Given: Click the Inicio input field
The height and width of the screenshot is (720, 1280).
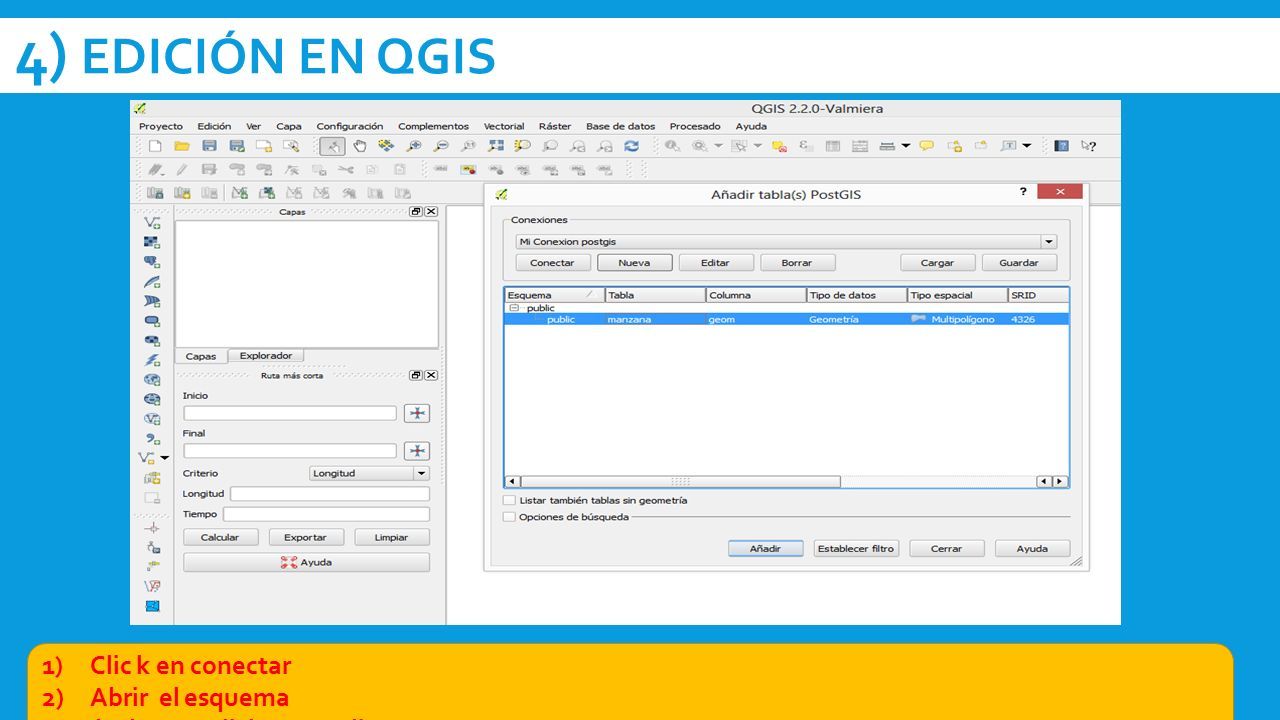Looking at the screenshot, I should (290, 413).
